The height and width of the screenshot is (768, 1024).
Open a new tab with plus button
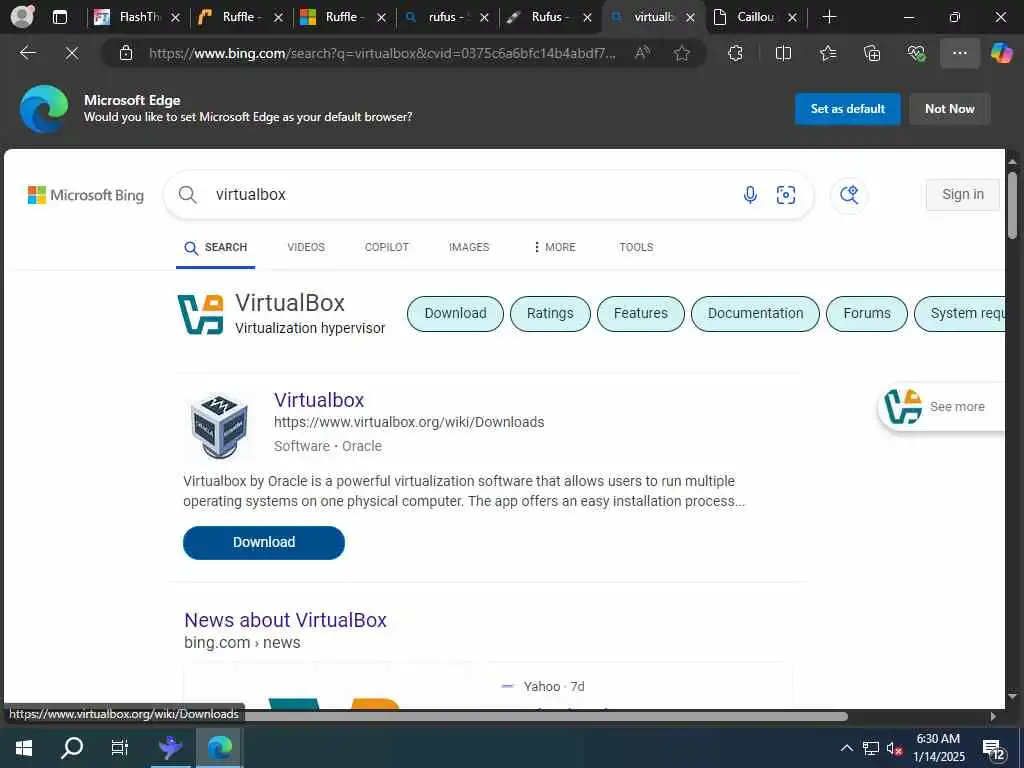(x=829, y=17)
